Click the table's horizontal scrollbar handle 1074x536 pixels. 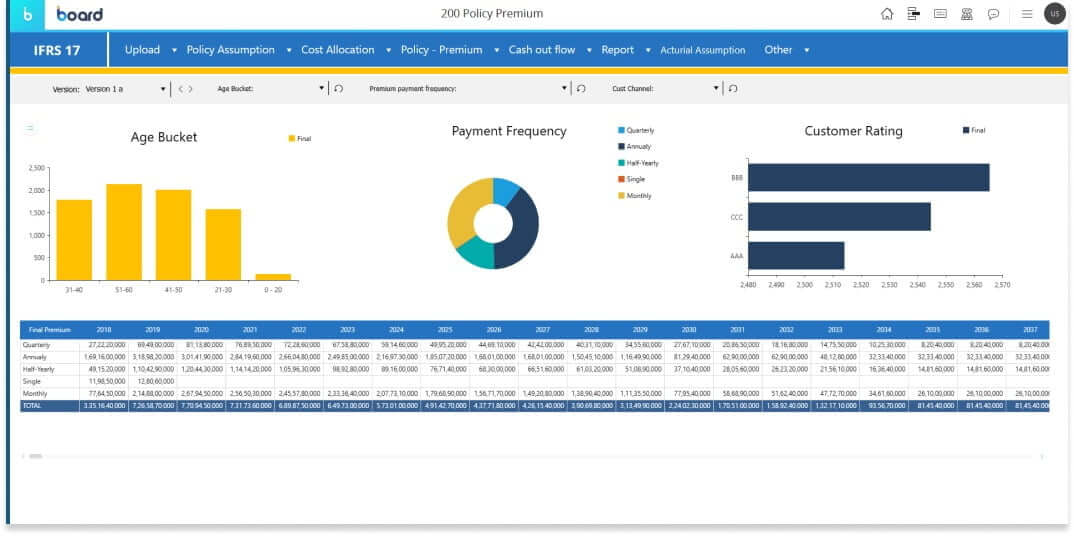36,456
